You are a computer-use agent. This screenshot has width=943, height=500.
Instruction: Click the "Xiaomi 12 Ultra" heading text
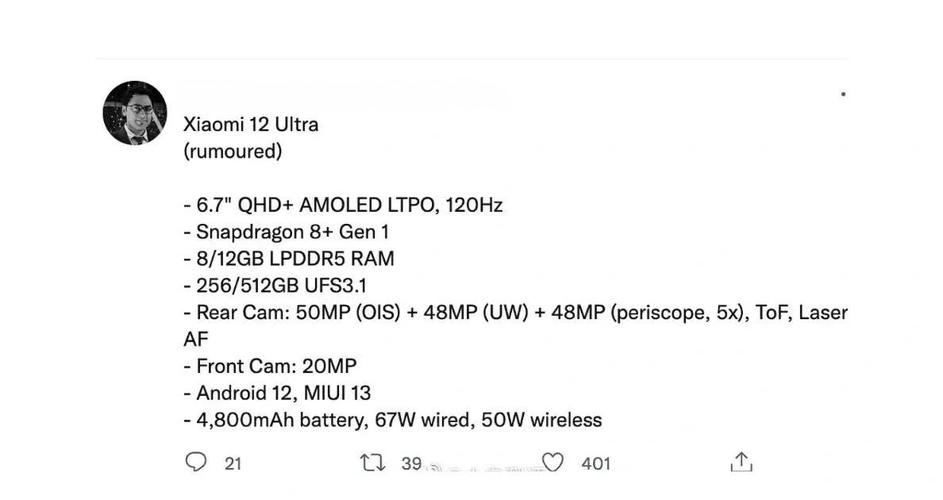[251, 125]
